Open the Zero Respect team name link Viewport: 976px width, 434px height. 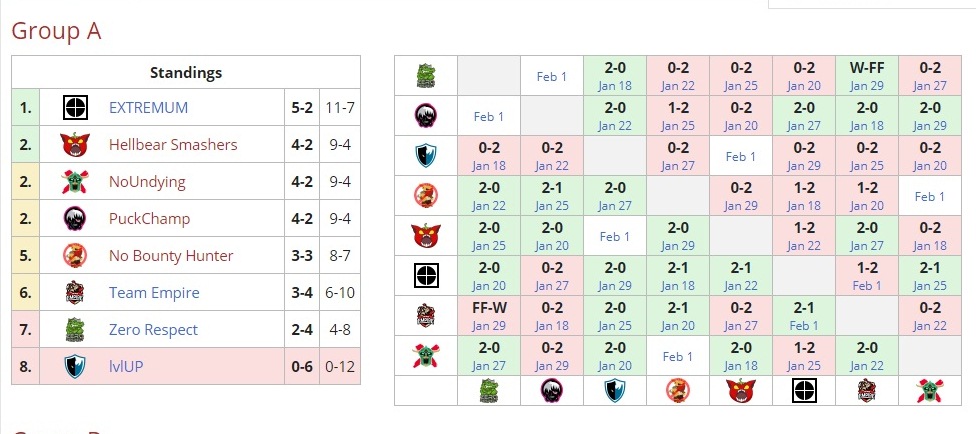coord(153,330)
